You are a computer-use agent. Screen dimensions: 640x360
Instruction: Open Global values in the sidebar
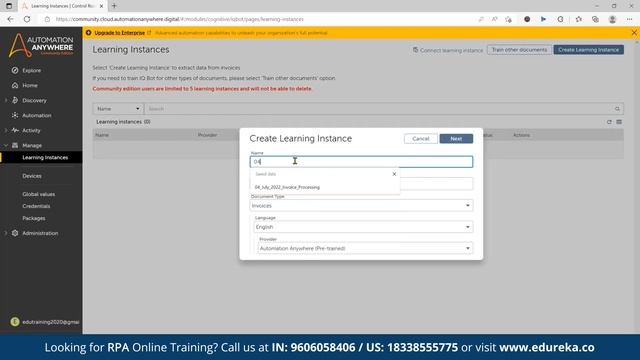(39, 194)
